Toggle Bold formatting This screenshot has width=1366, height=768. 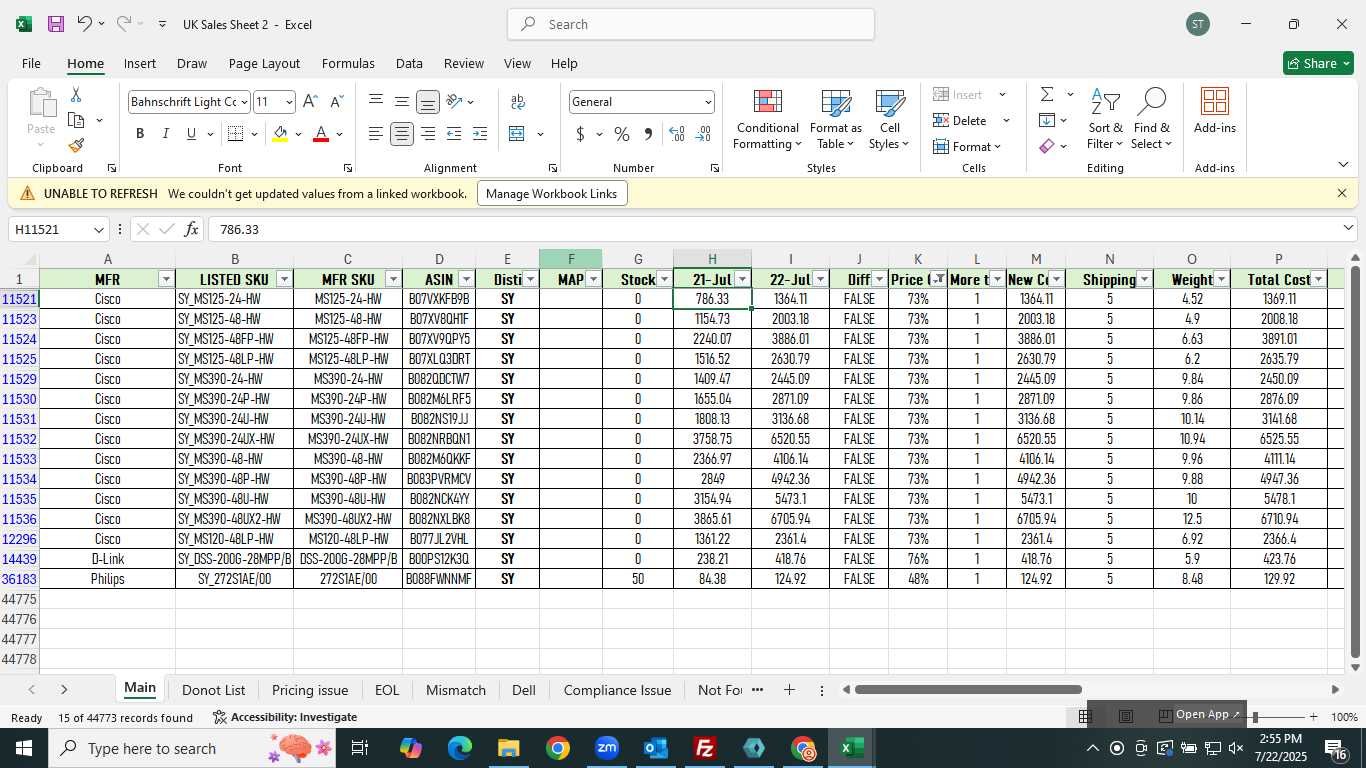tap(140, 134)
